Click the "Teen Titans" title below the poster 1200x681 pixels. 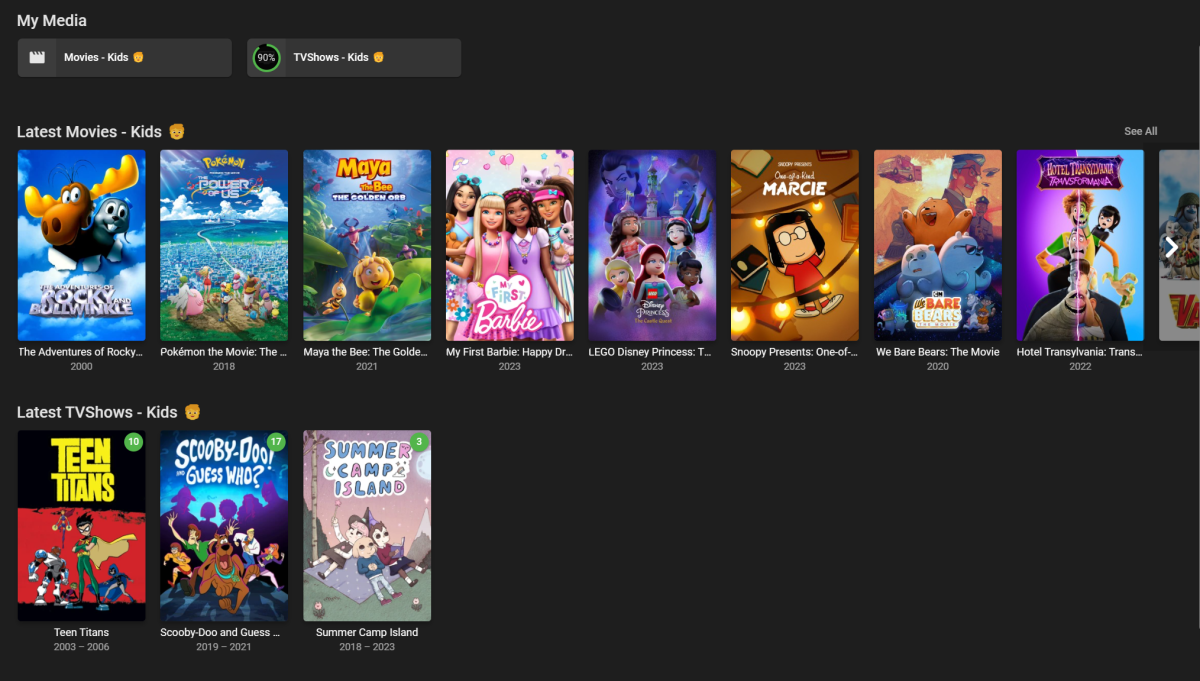point(82,632)
